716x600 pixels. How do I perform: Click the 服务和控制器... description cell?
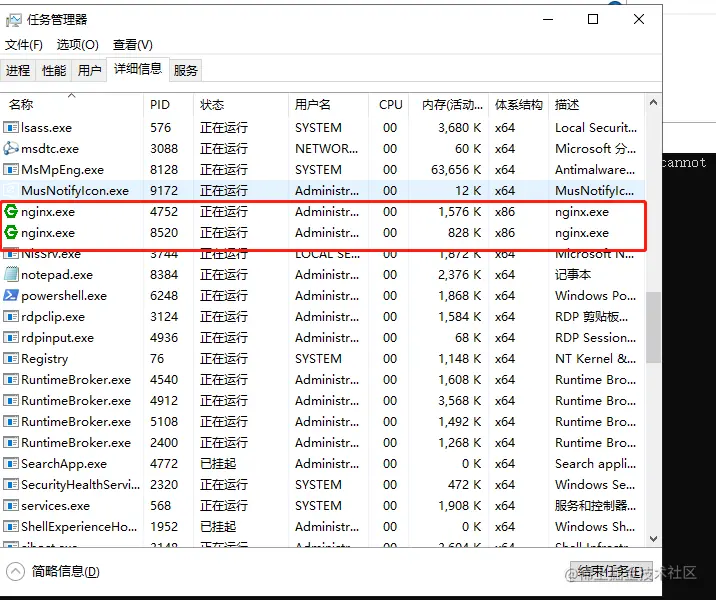[595, 505]
